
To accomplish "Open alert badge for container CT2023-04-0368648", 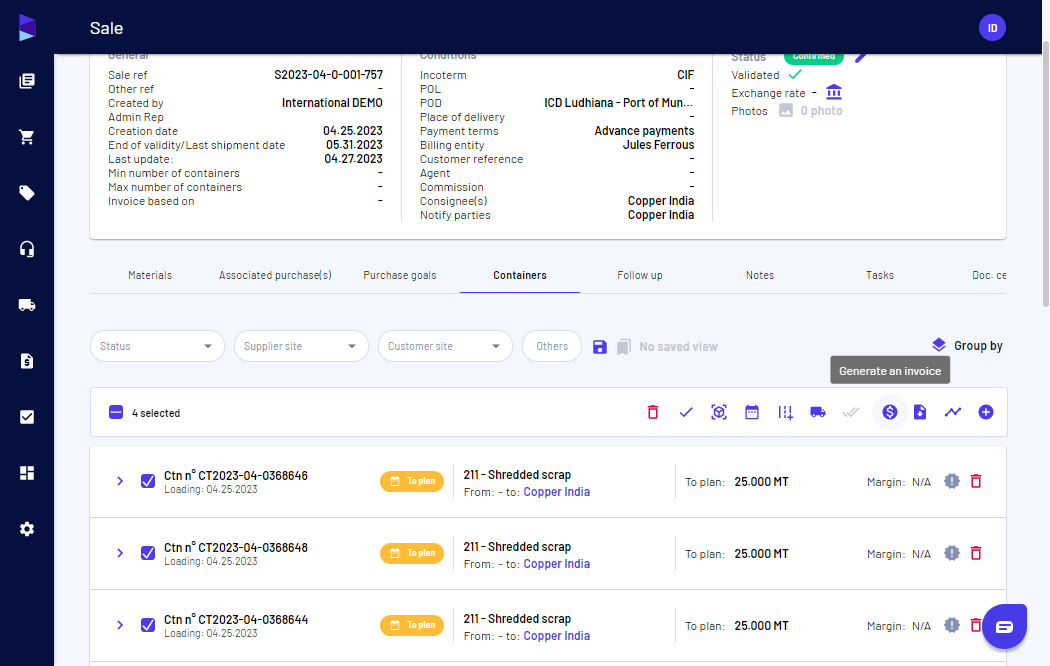I will 952,553.
